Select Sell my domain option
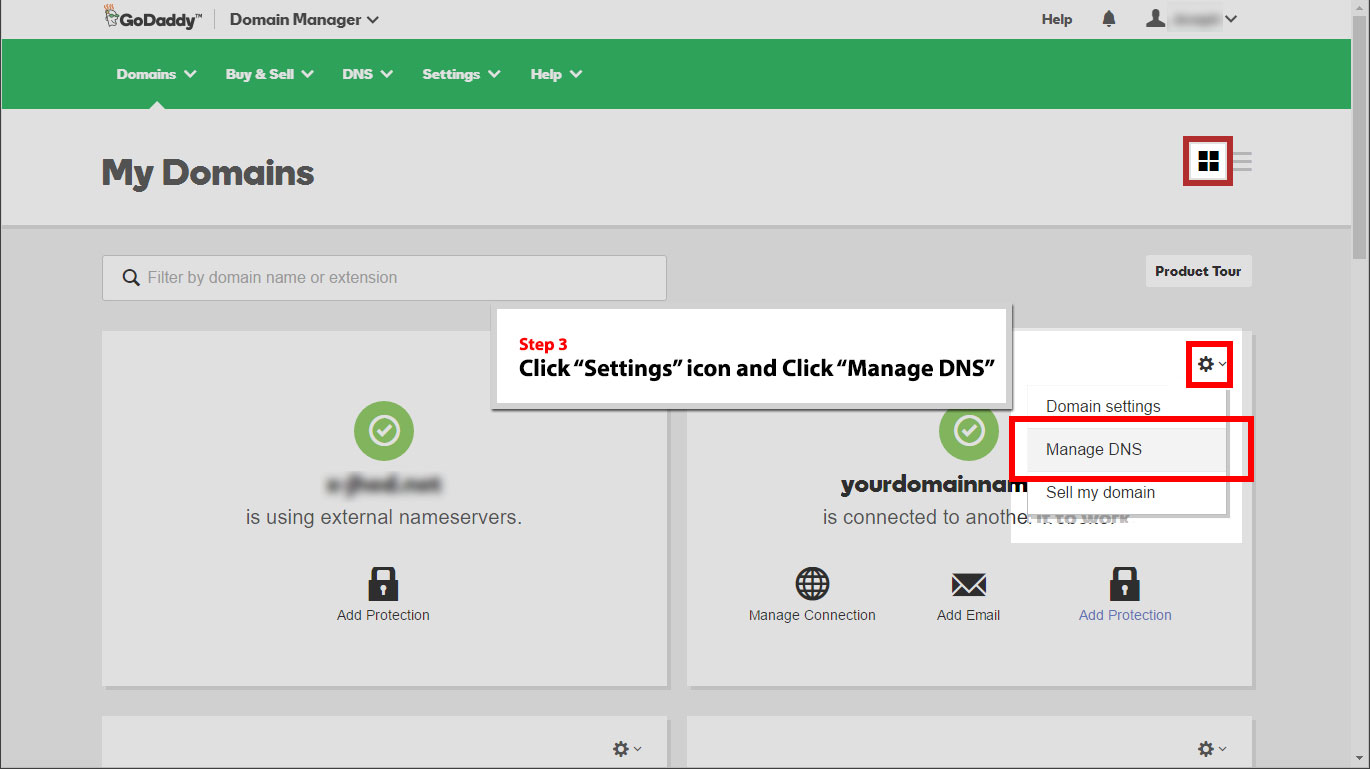The width and height of the screenshot is (1370, 769). [1100, 492]
